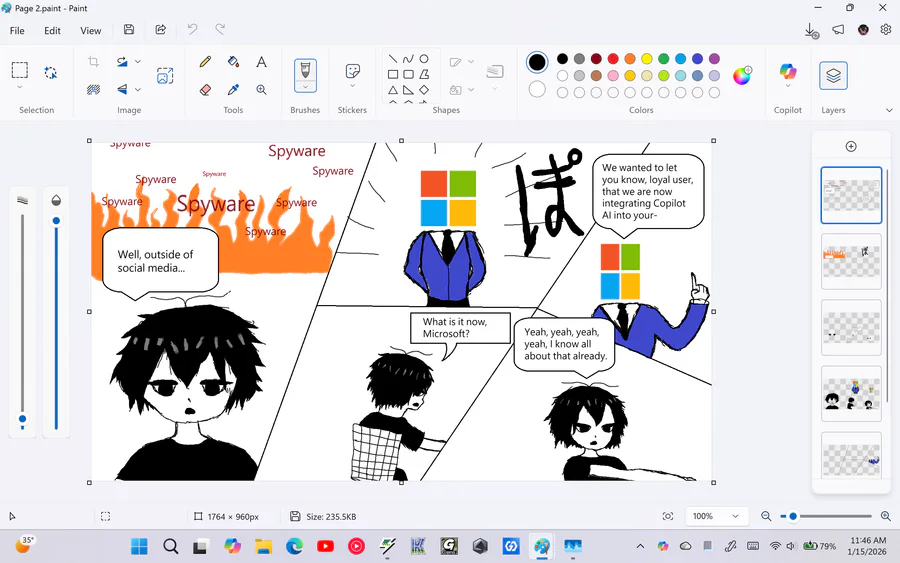Select the line shape

point(393,59)
